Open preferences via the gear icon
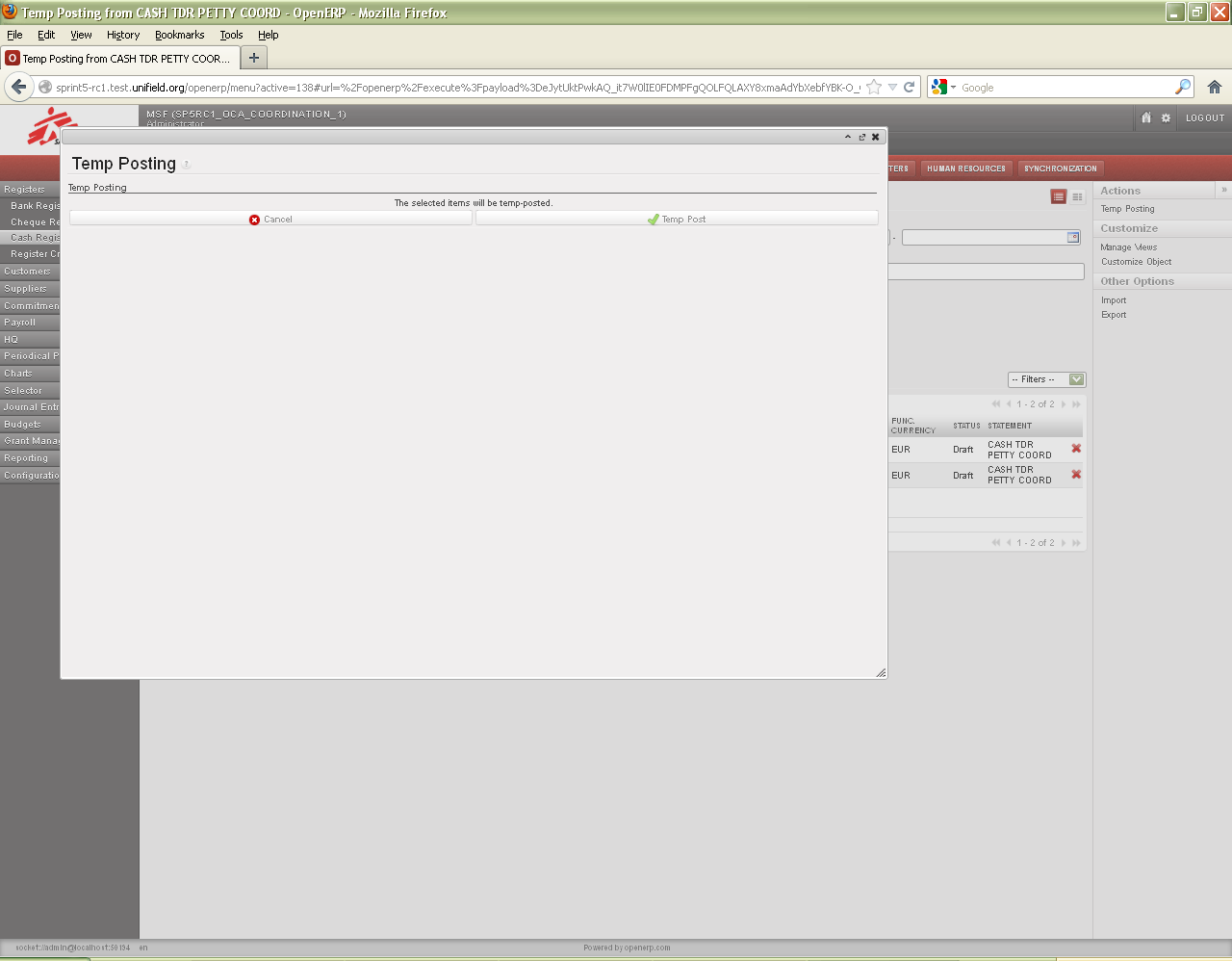The width and height of the screenshot is (1232, 961). (x=1166, y=117)
